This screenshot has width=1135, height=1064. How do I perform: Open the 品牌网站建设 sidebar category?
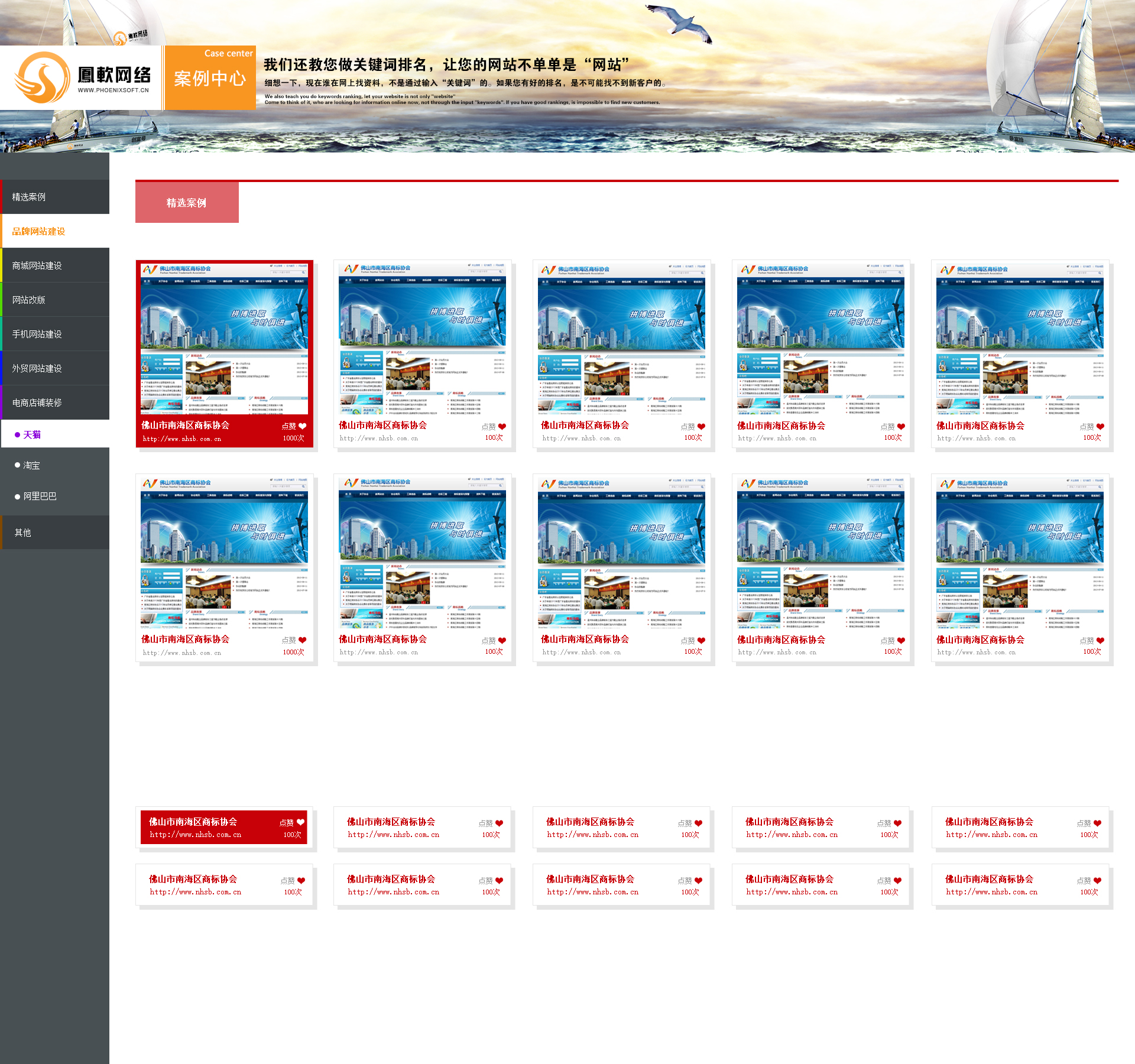pos(39,231)
